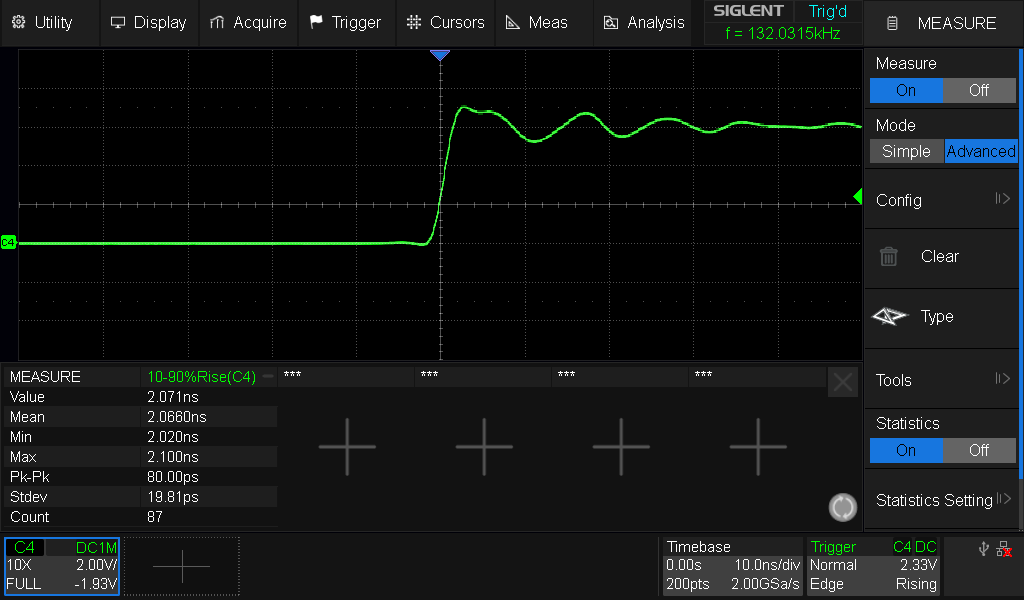This screenshot has width=1024, height=600.
Task: Turn Measure Off
Action: [979, 90]
